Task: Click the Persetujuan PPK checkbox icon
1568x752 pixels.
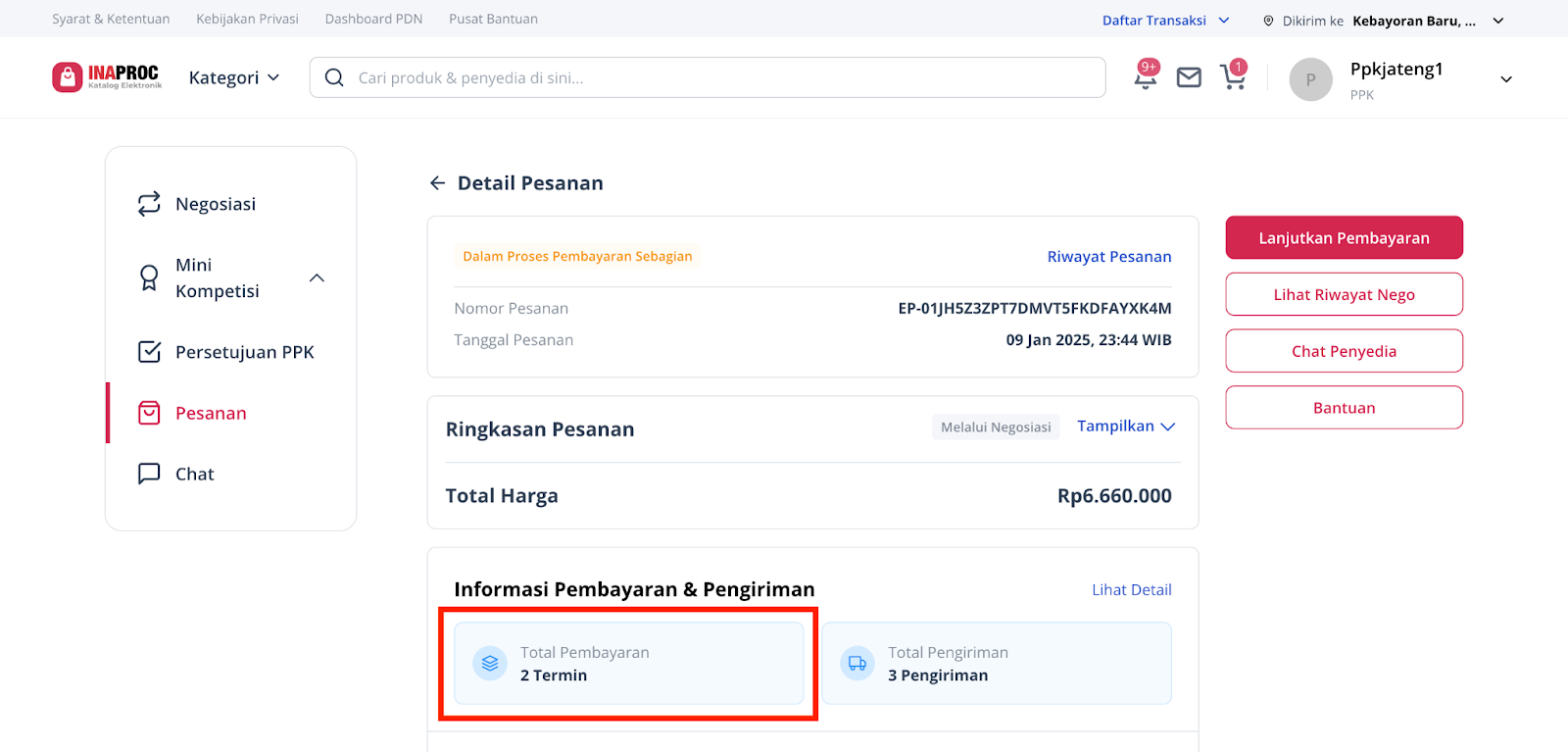Action: [149, 352]
